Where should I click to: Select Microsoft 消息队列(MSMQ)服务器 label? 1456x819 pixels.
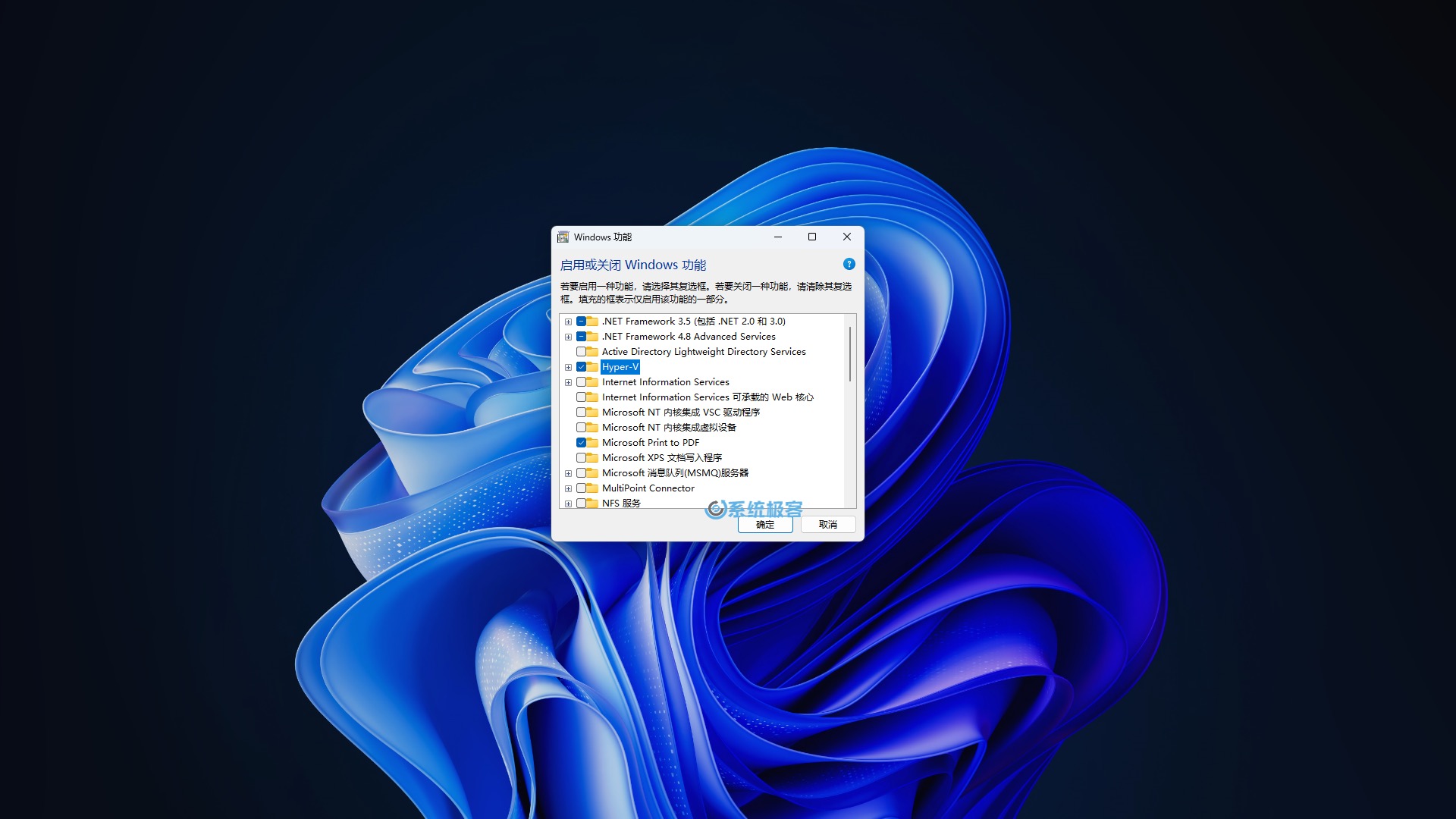tap(675, 473)
